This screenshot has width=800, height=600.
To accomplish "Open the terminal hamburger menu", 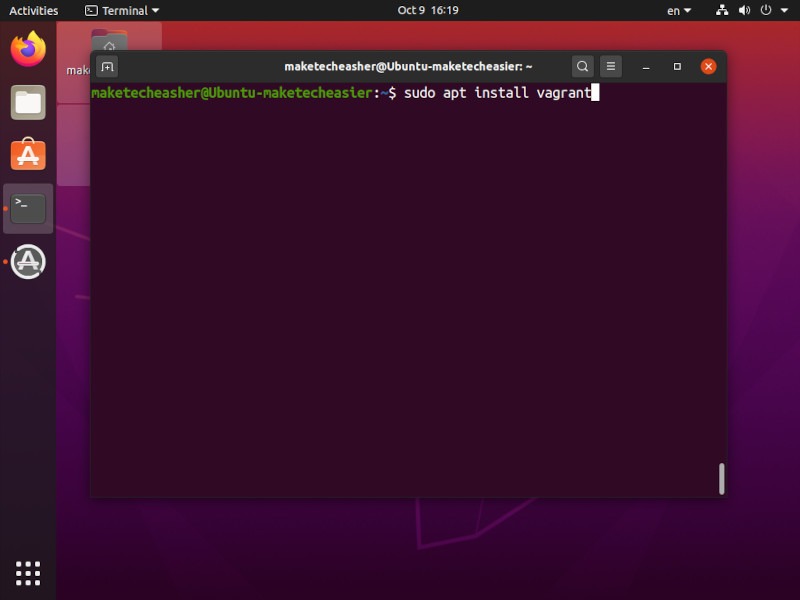I will tap(610, 66).
